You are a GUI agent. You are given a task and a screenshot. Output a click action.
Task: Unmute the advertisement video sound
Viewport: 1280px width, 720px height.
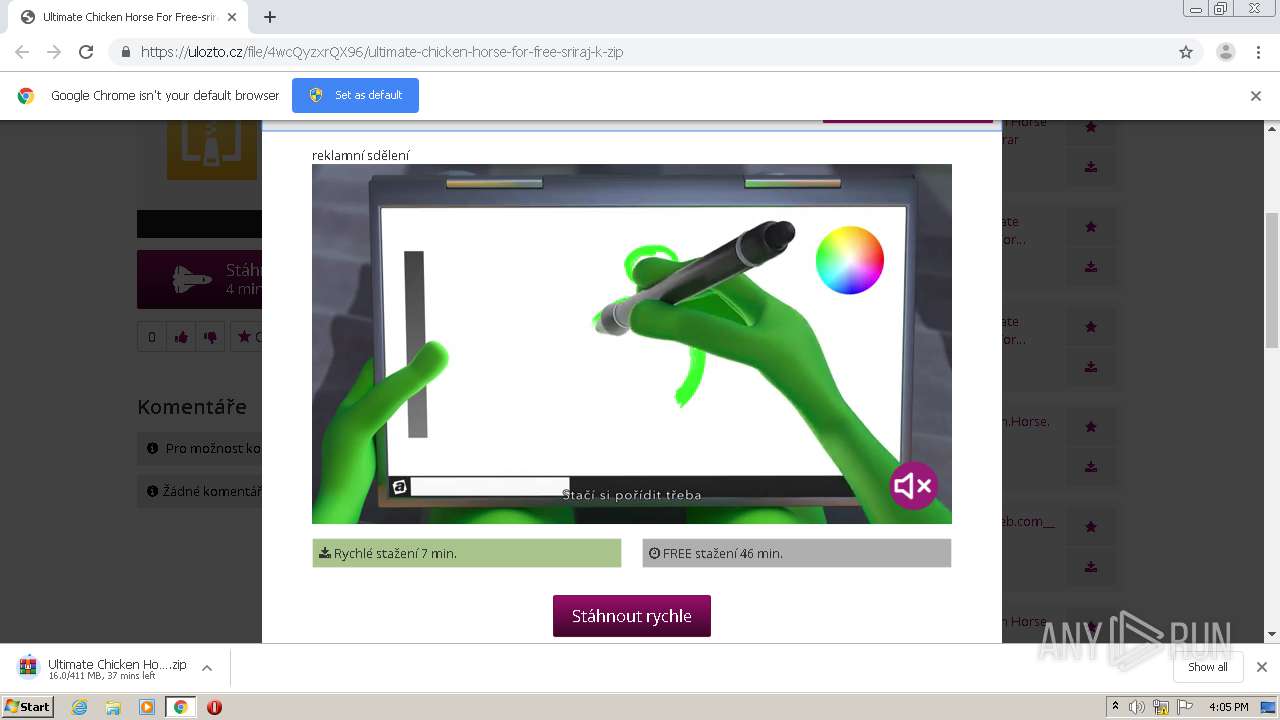pos(913,486)
